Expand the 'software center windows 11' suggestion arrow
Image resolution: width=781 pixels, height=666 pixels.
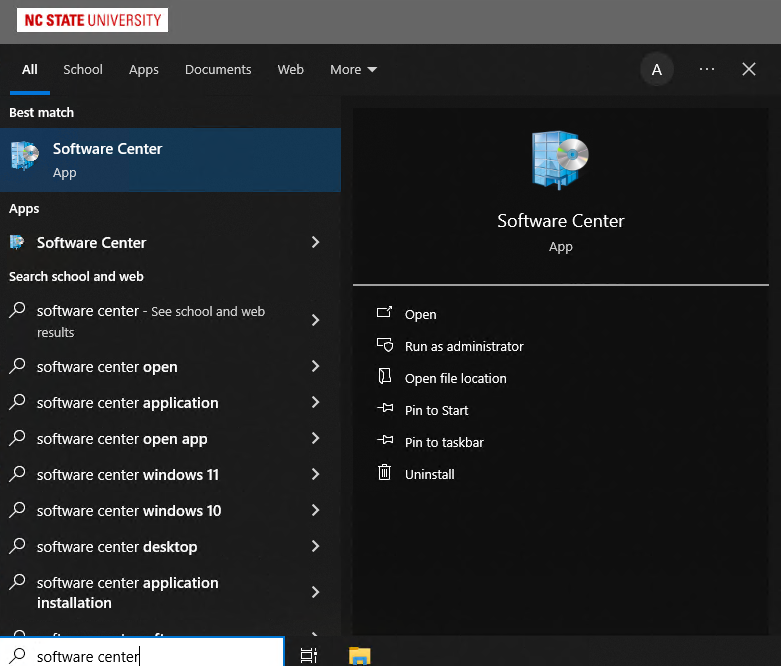[x=315, y=475]
